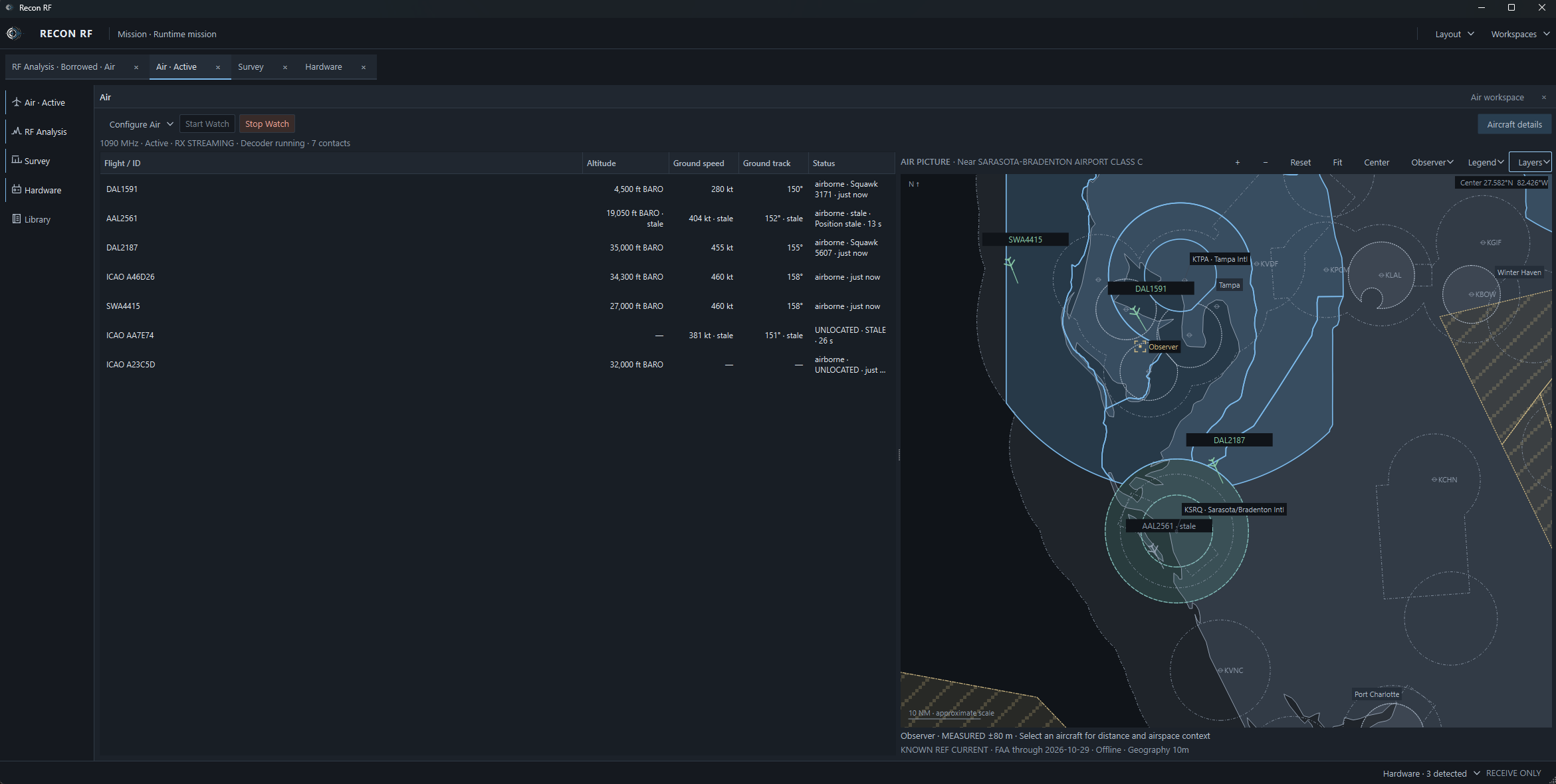
Task: Zoom in the air picture map
Action: [x=1238, y=162]
